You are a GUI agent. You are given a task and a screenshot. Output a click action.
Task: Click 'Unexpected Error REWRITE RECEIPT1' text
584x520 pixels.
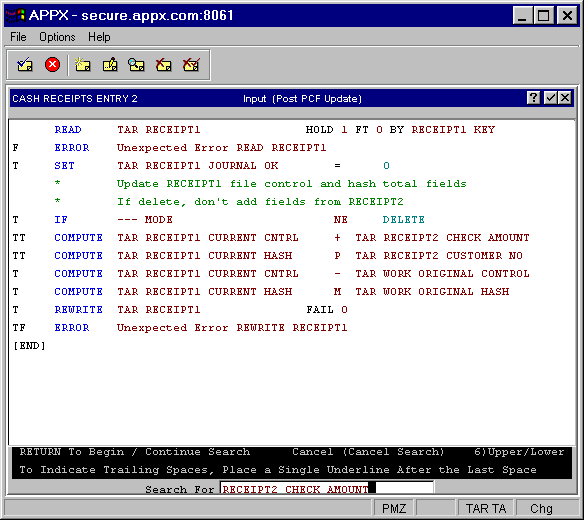tap(232, 328)
